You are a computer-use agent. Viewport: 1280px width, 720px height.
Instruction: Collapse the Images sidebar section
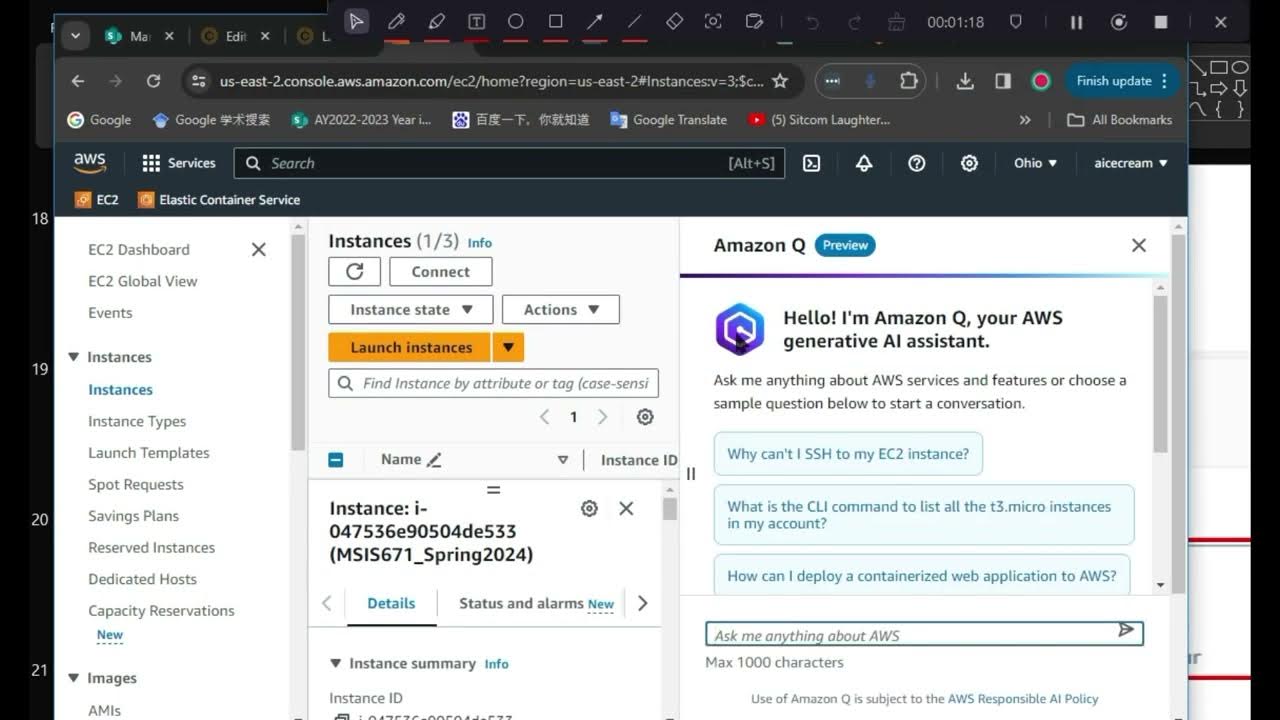[73, 678]
